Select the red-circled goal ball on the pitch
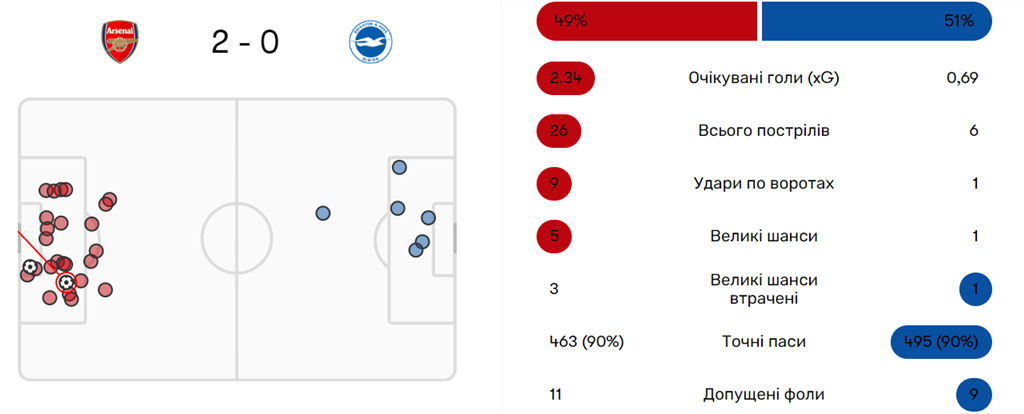This screenshot has height=414, width=1024. coord(66,283)
